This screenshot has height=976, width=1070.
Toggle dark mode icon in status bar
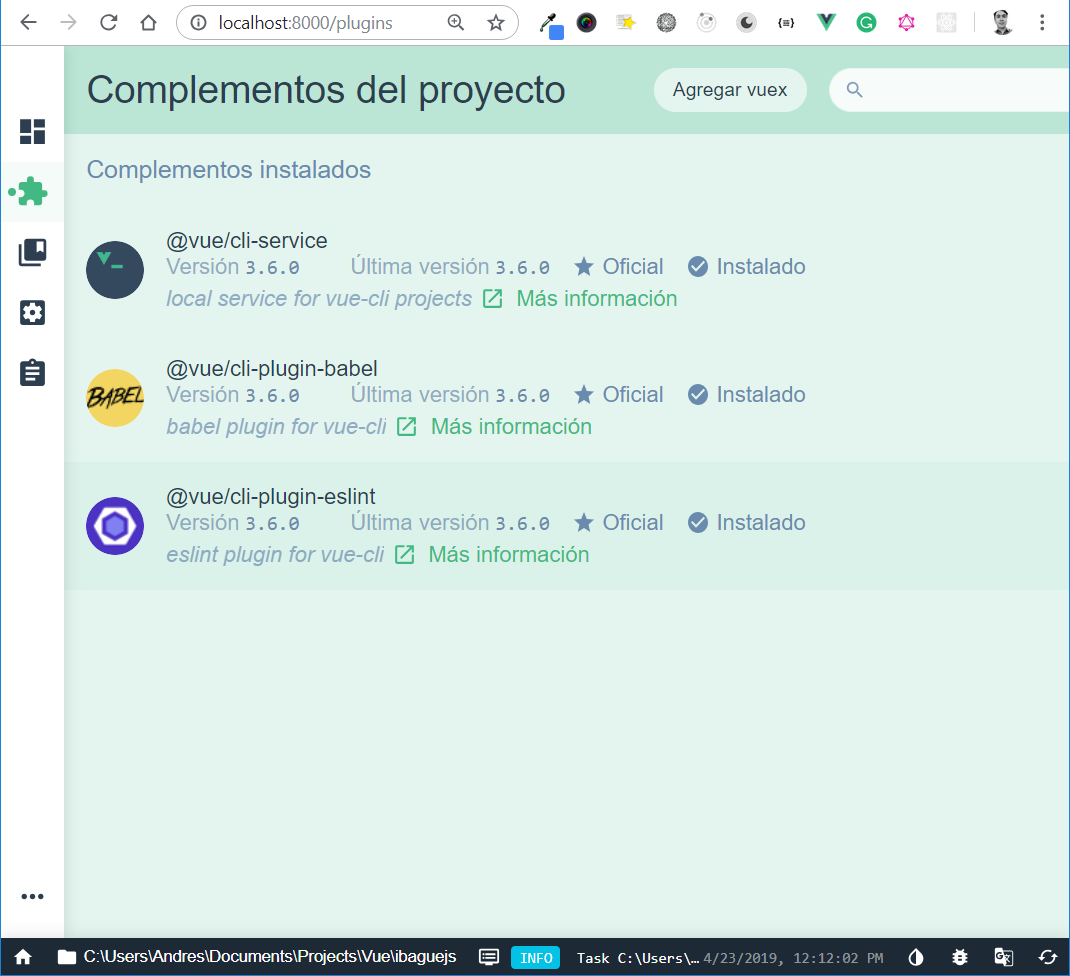point(916,958)
